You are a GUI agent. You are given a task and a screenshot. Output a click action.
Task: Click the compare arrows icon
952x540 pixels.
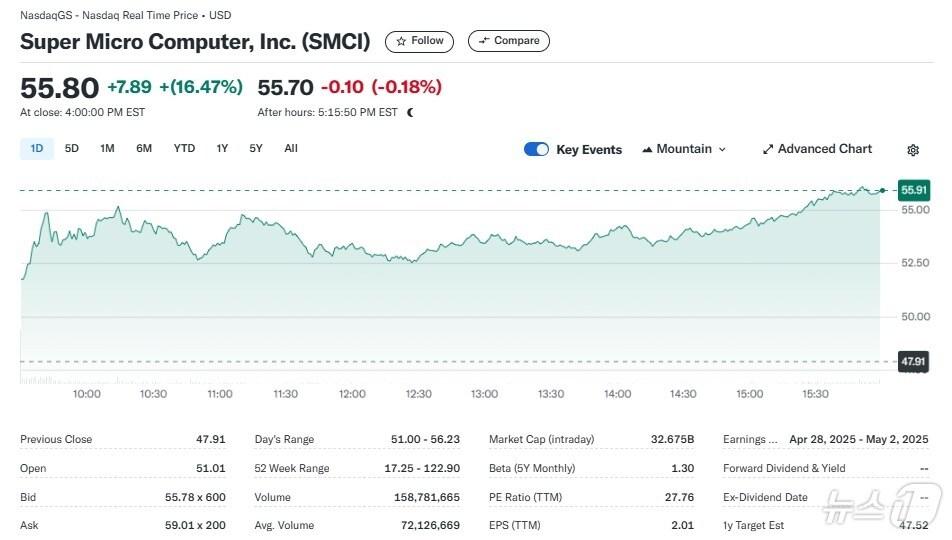(484, 41)
